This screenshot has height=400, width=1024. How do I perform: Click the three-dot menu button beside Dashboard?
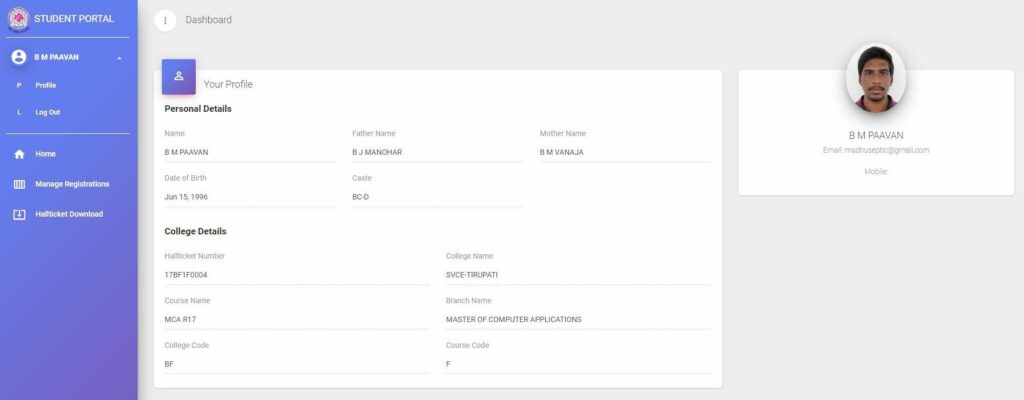click(x=165, y=20)
